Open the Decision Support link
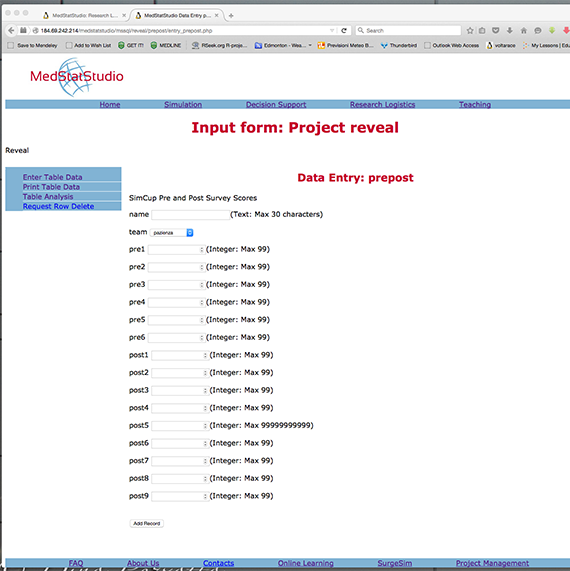Viewport: 570px width, 571px height. click(276, 105)
